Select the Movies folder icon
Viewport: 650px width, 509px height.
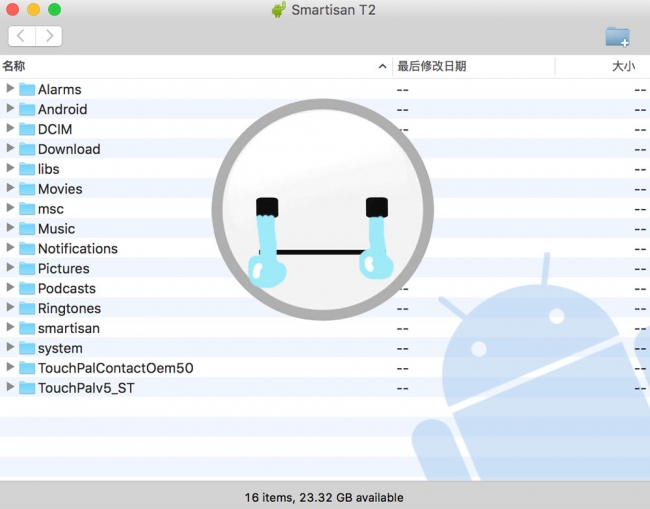pos(27,189)
